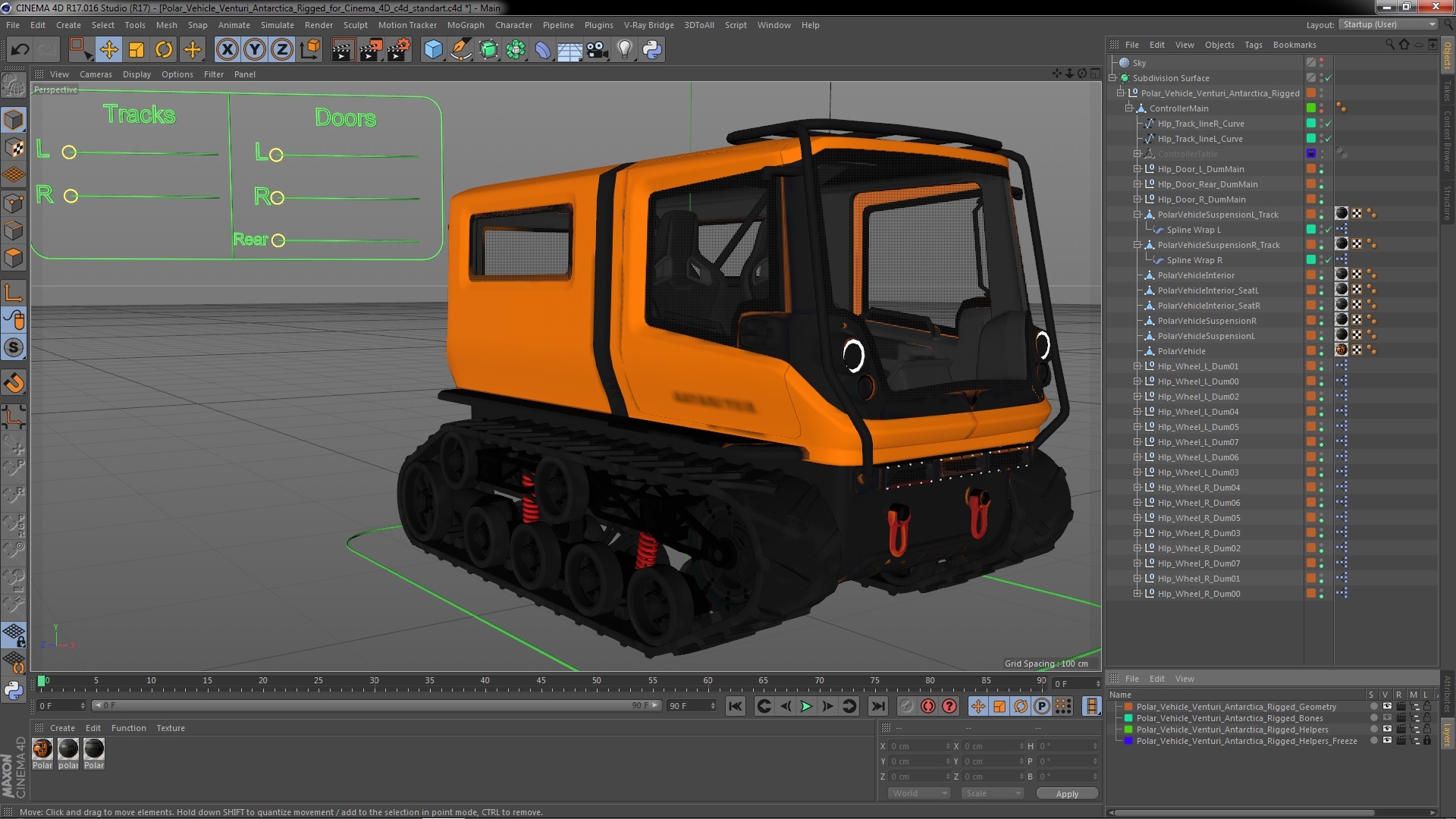The image size is (1456, 819).
Task: Expand Hlp_Door_L_DumMain in object tree
Action: point(1137,169)
